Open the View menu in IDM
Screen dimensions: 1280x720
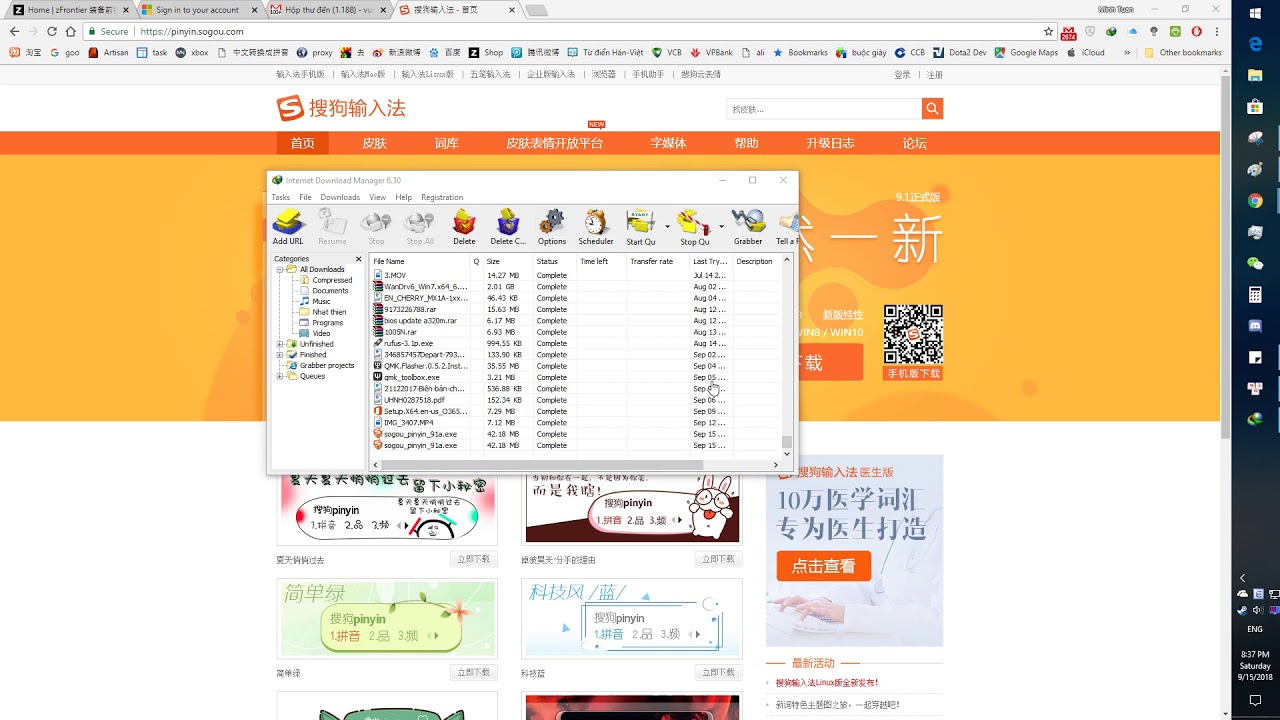(377, 197)
